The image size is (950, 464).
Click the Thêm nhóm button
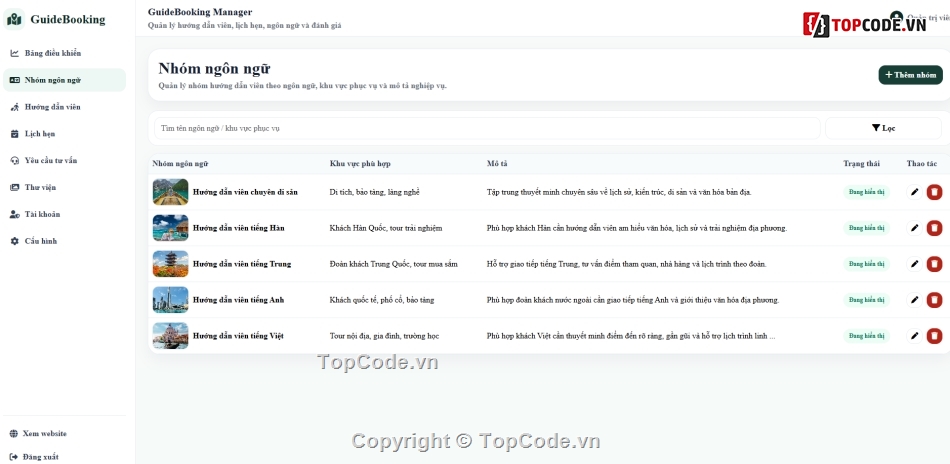911,75
